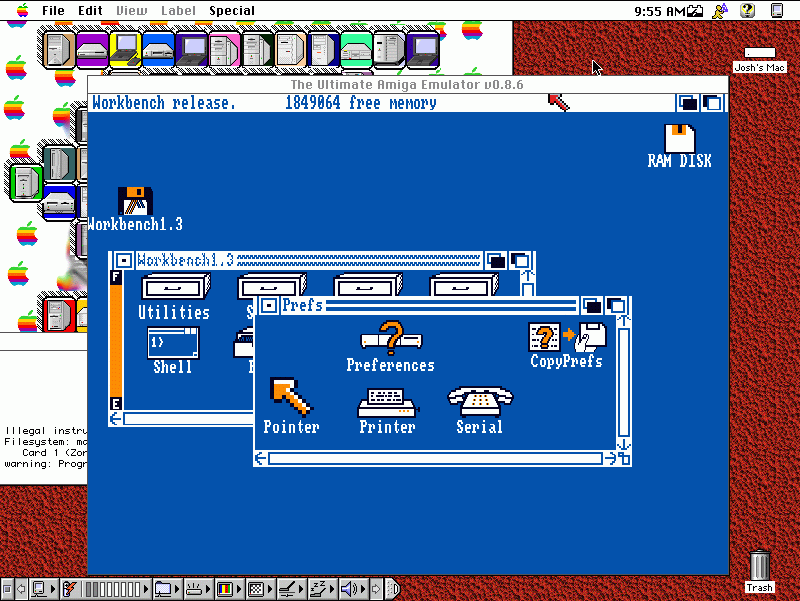The height and width of the screenshot is (601, 800).
Task: Open the Serial telephone icon
Action: pos(480,402)
